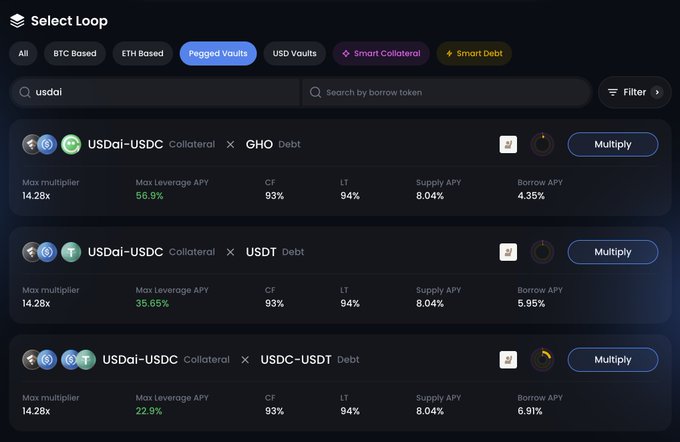
Task: Focus the Search by borrow token field
Action: pyautogui.click(x=447, y=92)
